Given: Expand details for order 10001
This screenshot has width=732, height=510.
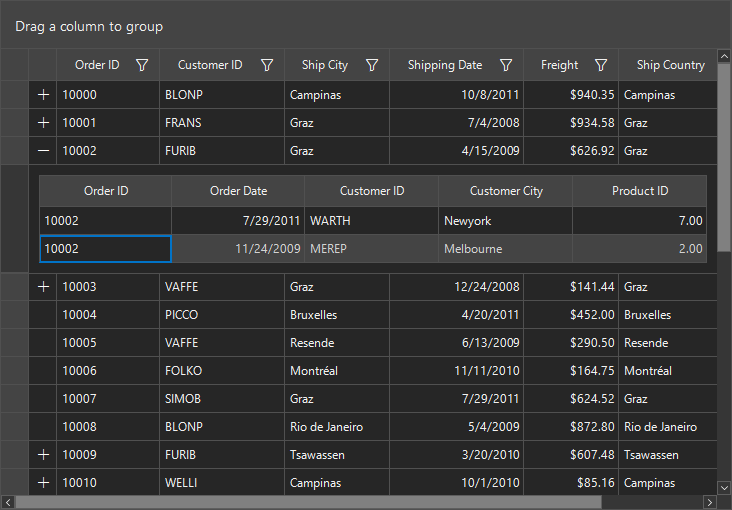Looking at the screenshot, I should 43,123.
